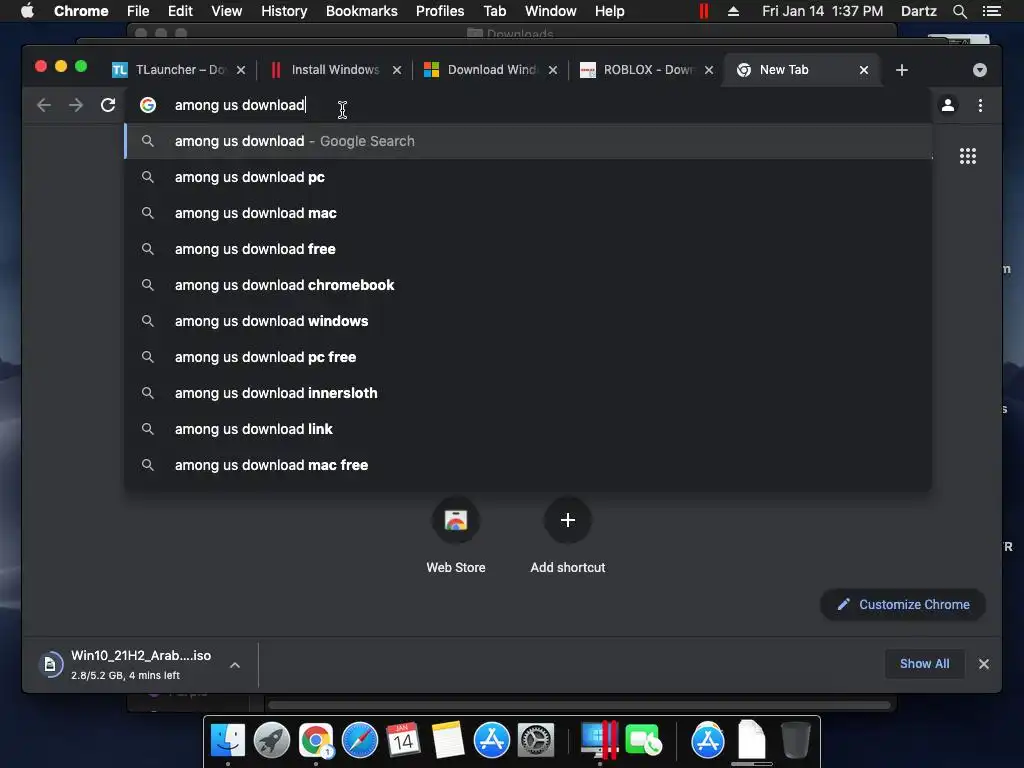Select 'among us download free' suggestion
This screenshot has height=768, width=1024.
point(528,249)
